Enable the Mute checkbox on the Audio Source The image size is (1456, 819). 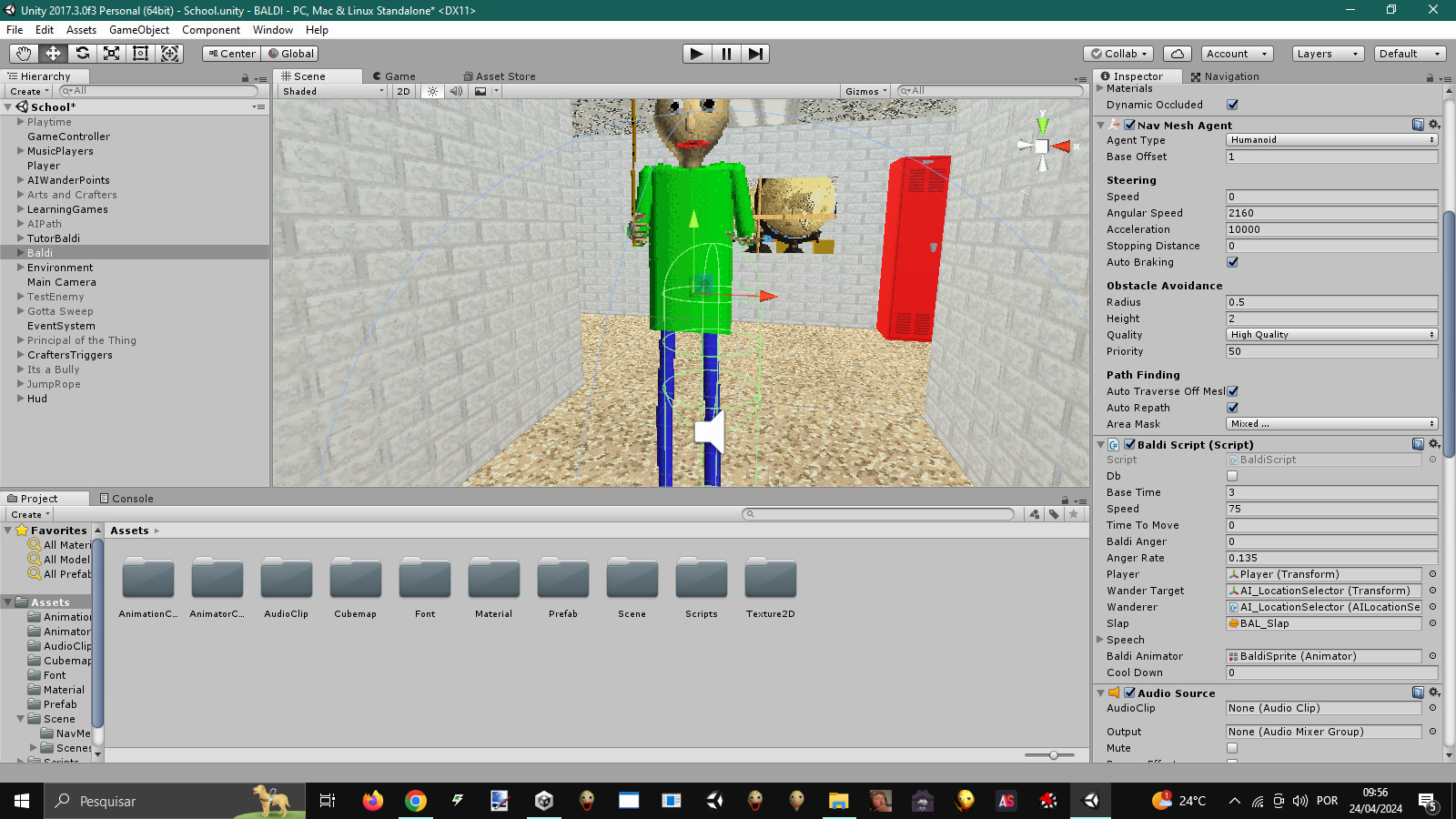[1232, 747]
